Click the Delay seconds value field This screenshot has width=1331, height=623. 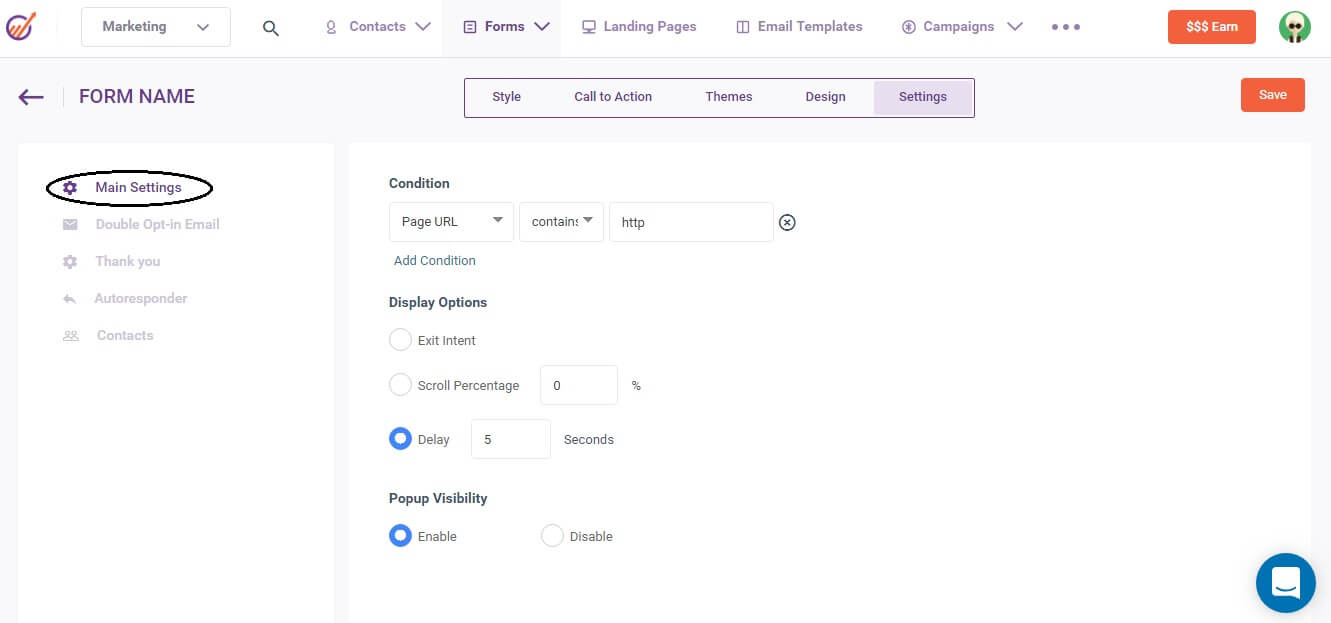(x=510, y=438)
